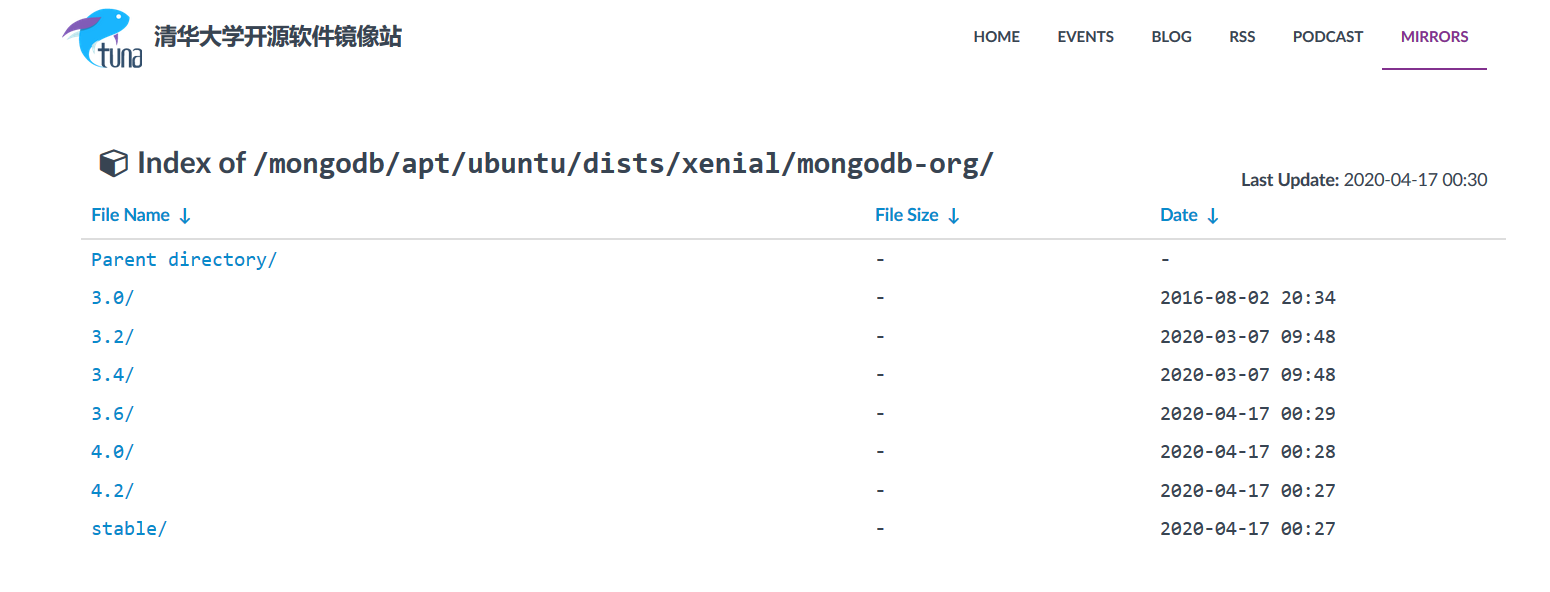Click the 清华大学开源软件镜像站 site title
Screen dimensions: 1550x592
(277, 36)
